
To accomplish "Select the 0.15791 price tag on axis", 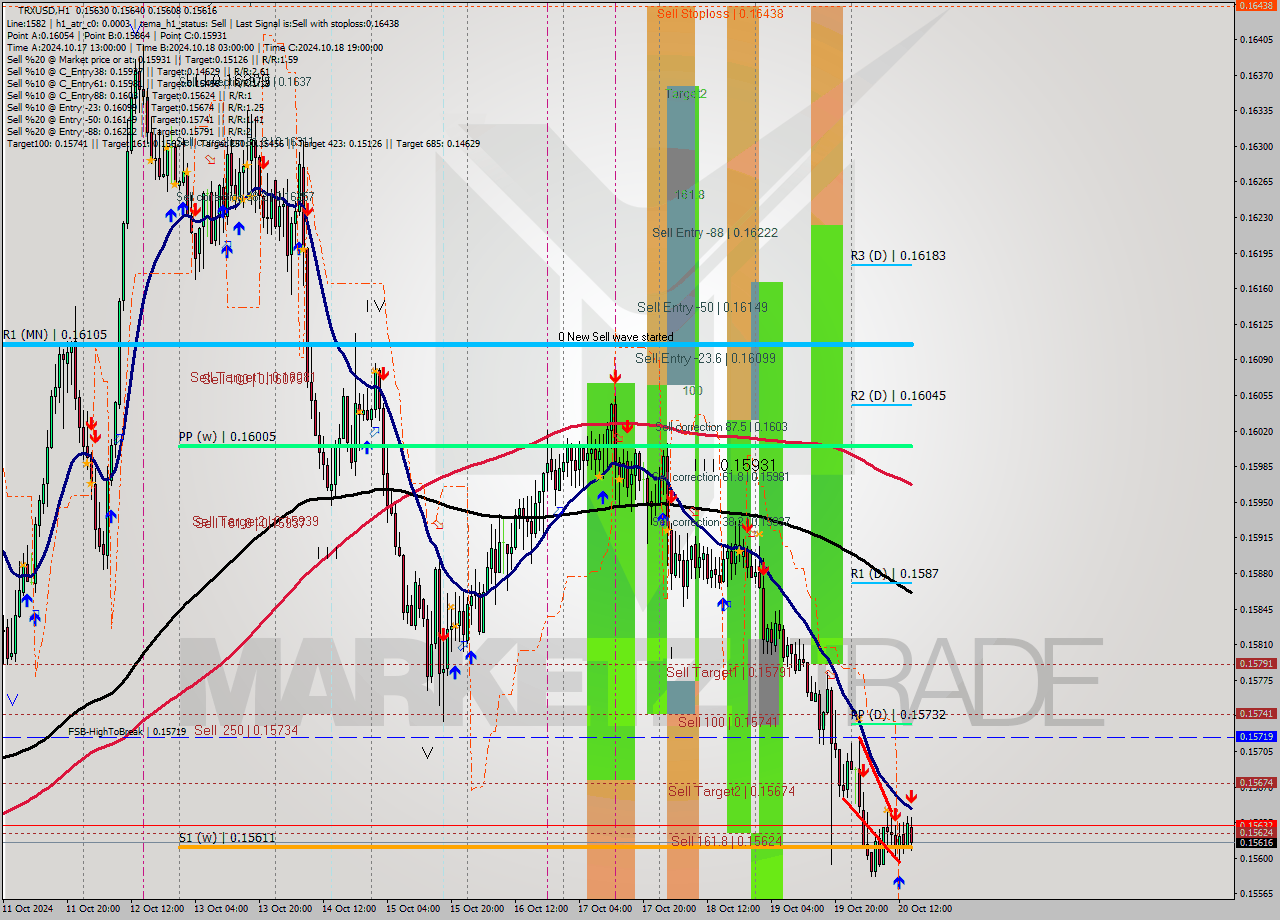I will [1255, 663].
